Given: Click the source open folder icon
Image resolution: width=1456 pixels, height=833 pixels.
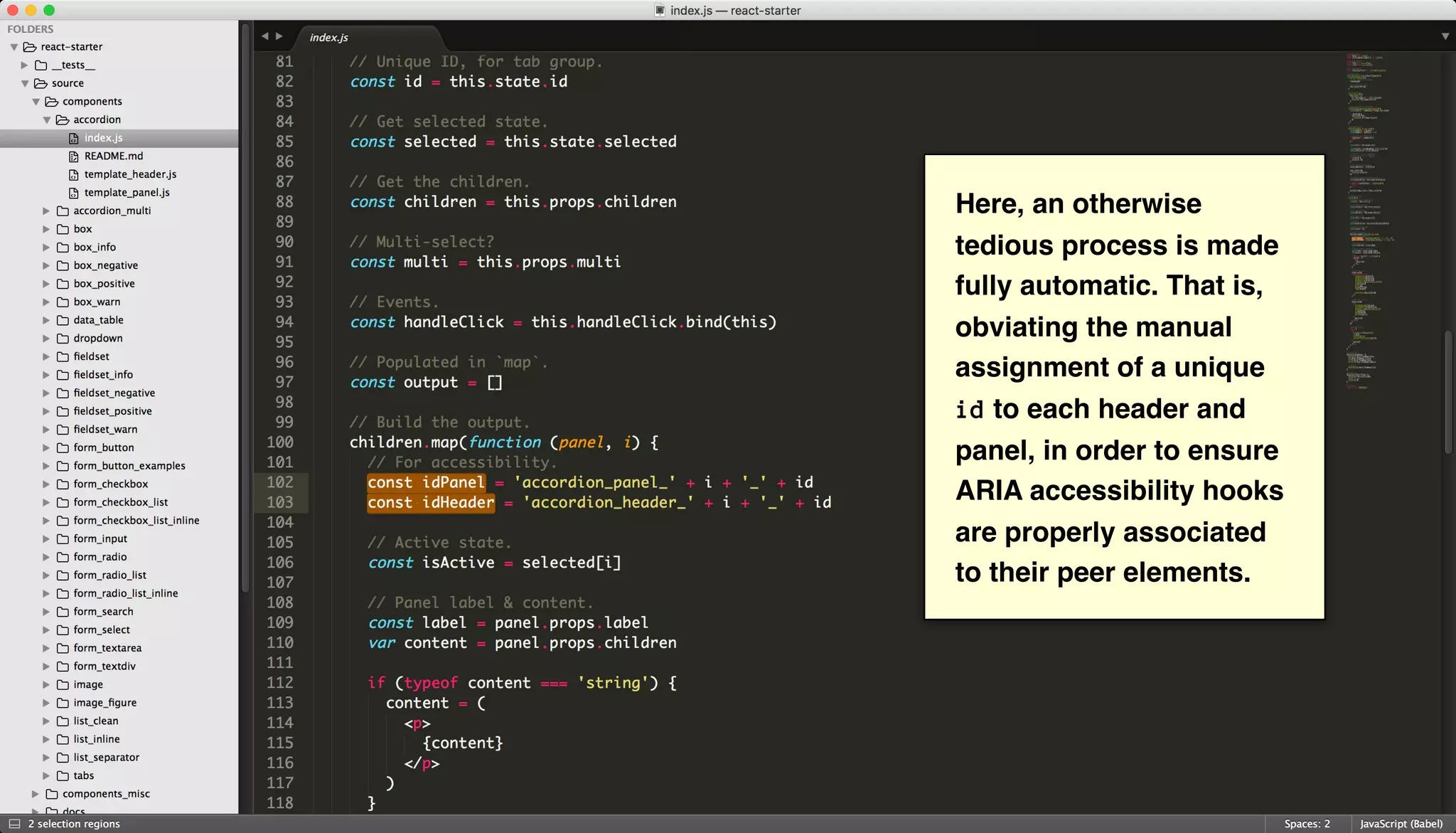Looking at the screenshot, I should 41,83.
